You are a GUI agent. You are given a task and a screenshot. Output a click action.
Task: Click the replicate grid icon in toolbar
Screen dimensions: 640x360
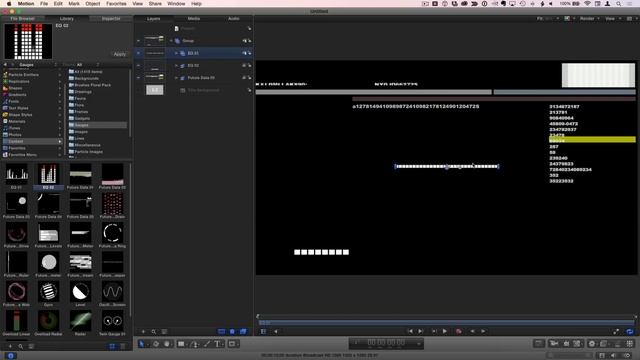pyautogui.click(x=630, y=344)
